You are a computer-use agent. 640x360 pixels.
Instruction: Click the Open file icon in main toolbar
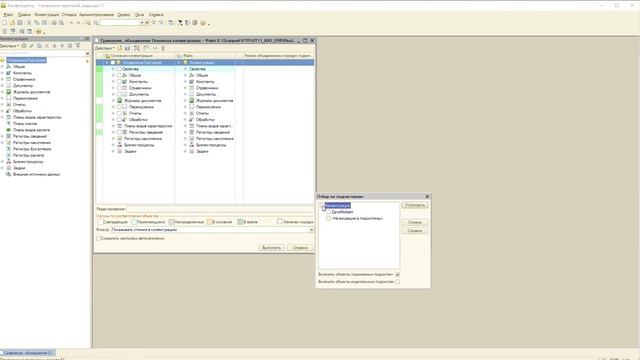12,23
